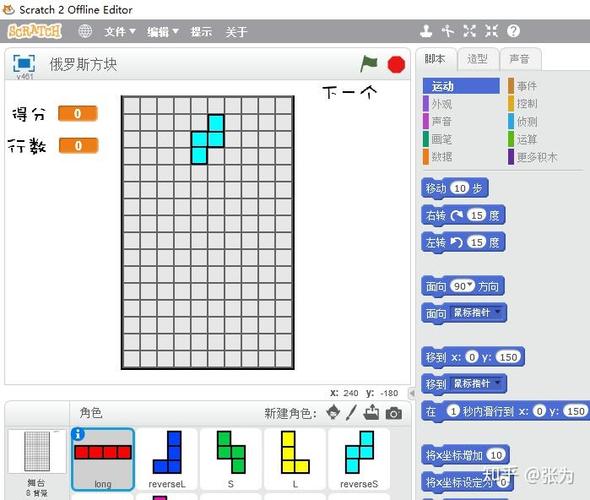Stop the project with red stop button

(x=396, y=64)
